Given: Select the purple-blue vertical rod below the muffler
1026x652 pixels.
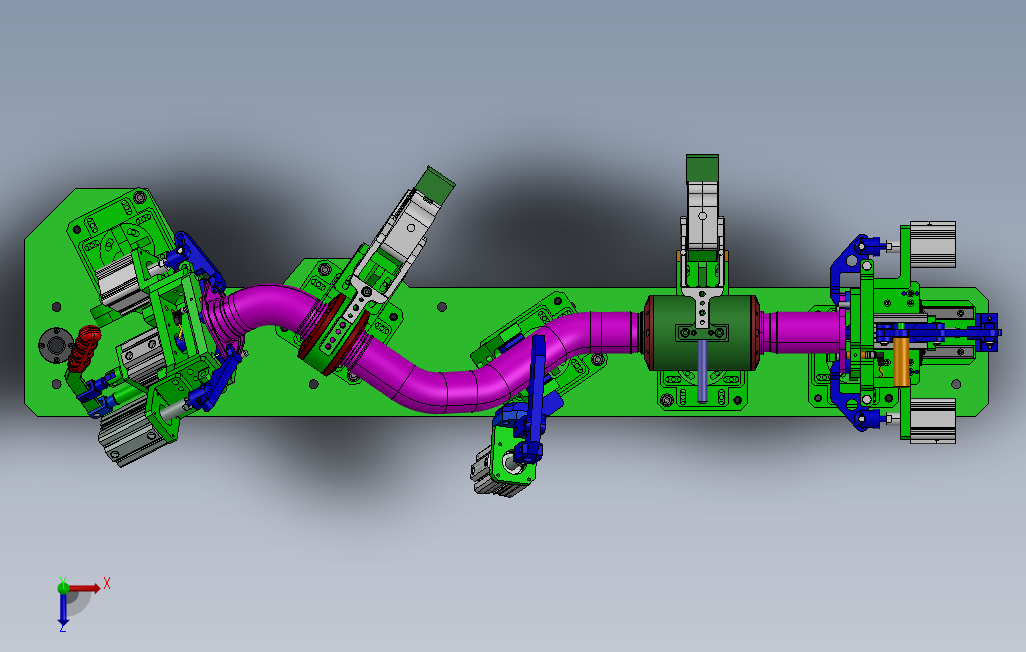Looking at the screenshot, I should coord(702,370).
